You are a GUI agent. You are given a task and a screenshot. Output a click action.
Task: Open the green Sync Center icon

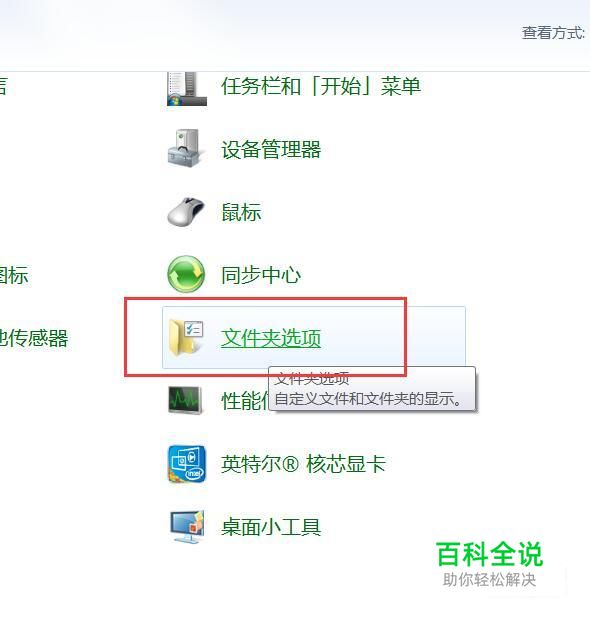186,274
